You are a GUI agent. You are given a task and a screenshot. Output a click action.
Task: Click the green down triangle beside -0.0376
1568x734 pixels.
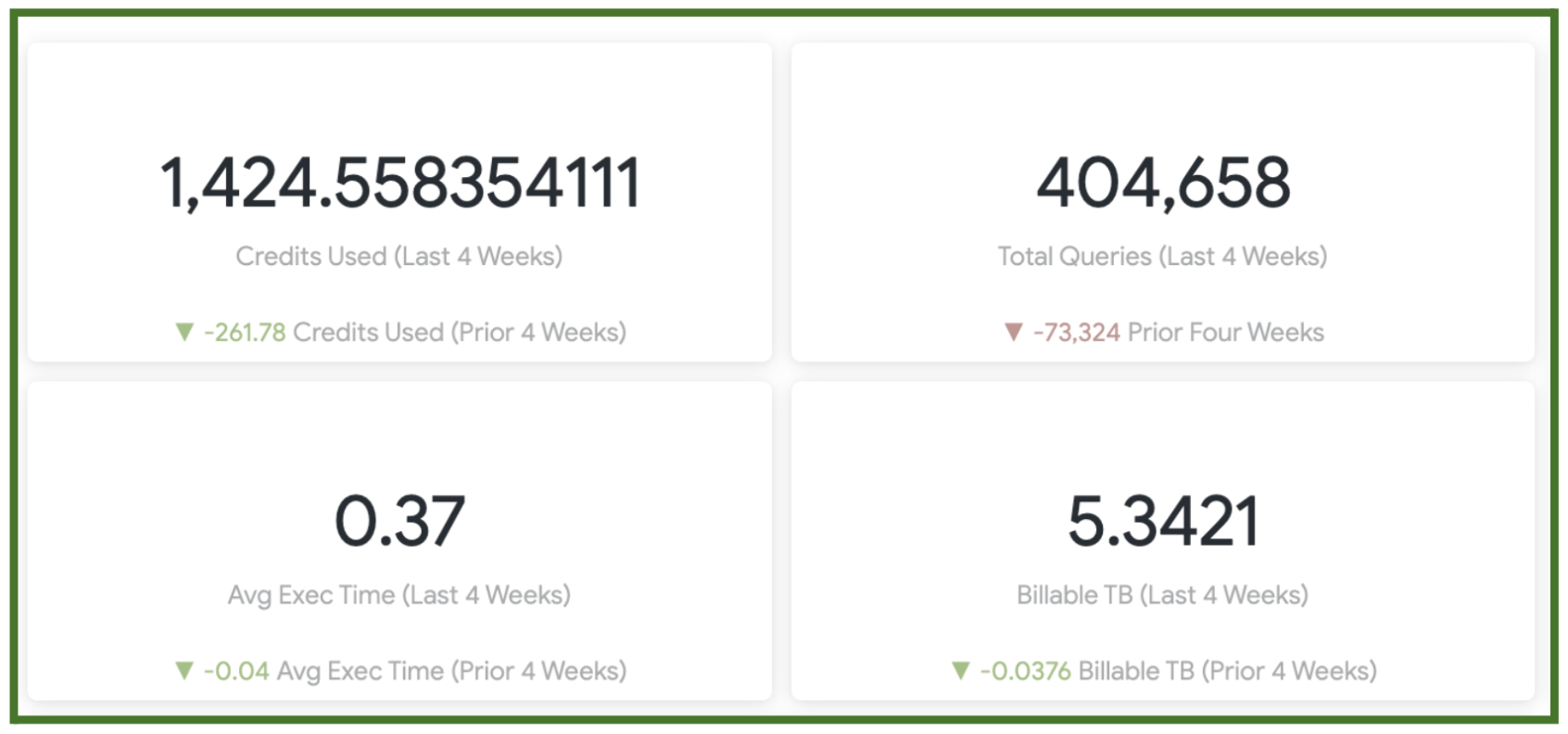click(961, 670)
